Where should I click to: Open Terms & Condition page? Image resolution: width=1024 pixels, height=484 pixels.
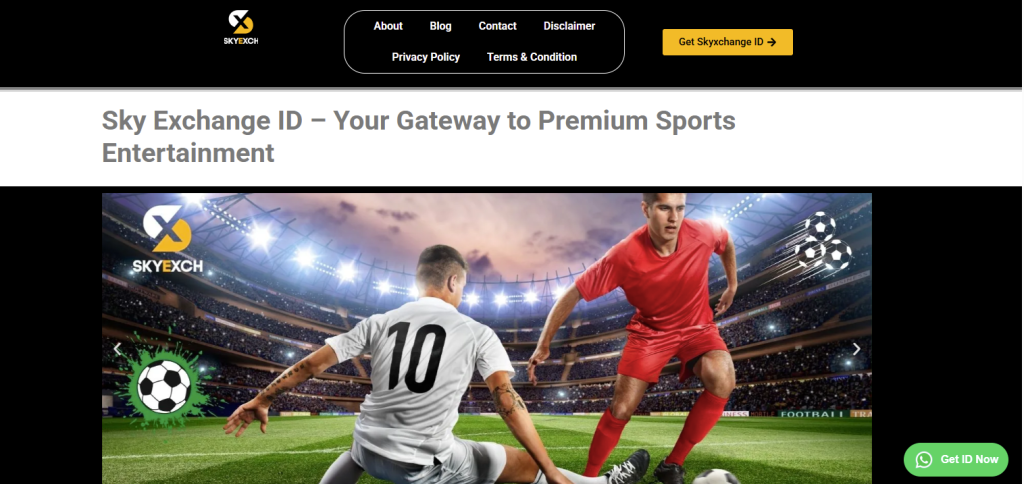pyautogui.click(x=532, y=57)
